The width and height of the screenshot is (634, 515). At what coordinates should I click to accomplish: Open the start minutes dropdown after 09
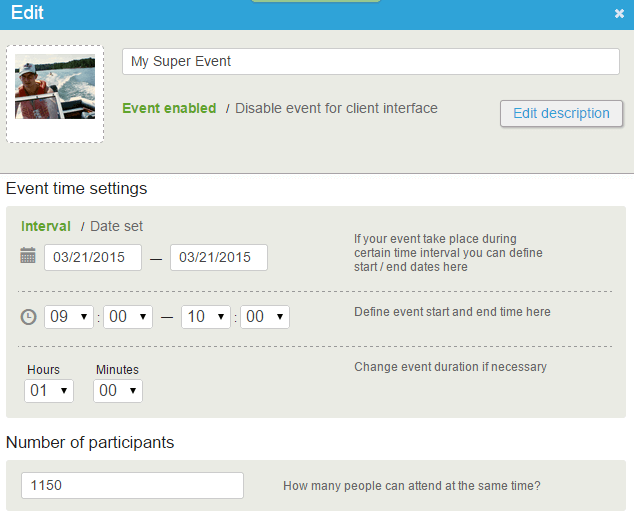pyautogui.click(x=128, y=317)
